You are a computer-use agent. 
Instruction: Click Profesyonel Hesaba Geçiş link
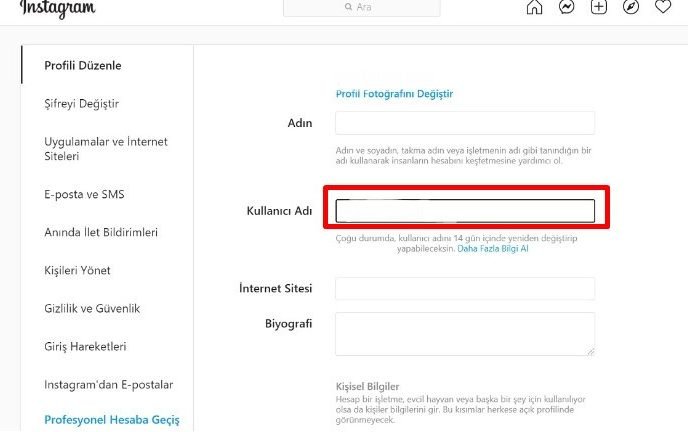pos(112,420)
